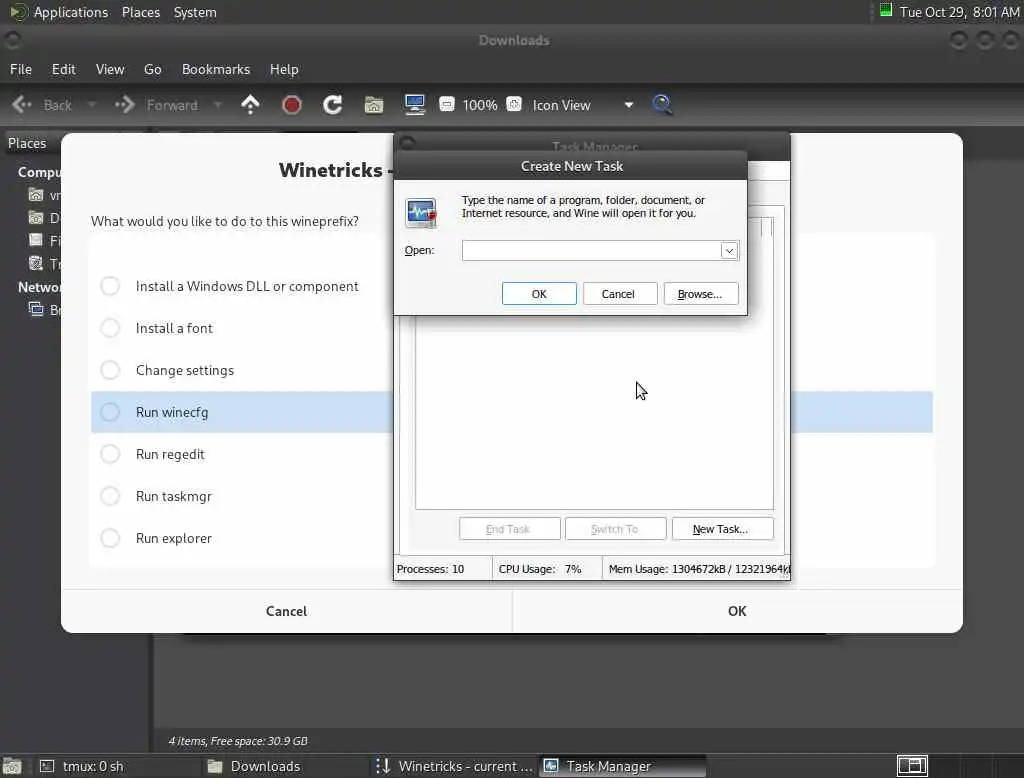The image size is (1024, 778).
Task: Select the Install a Windows DLL or component radio button
Action: point(110,285)
